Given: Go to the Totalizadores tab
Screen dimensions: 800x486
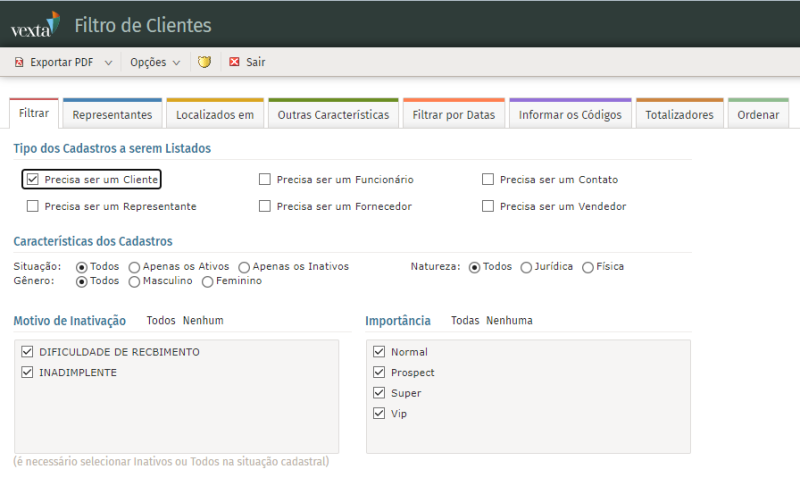Looking at the screenshot, I should coord(679,115).
